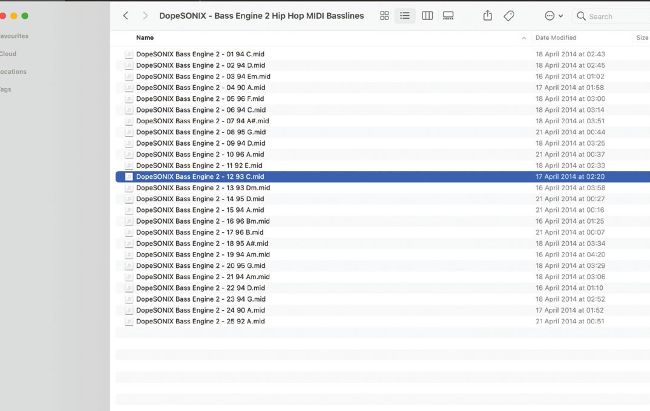This screenshot has width=650, height=411.
Task: Click the Edit Tags icon
Action: click(x=509, y=16)
